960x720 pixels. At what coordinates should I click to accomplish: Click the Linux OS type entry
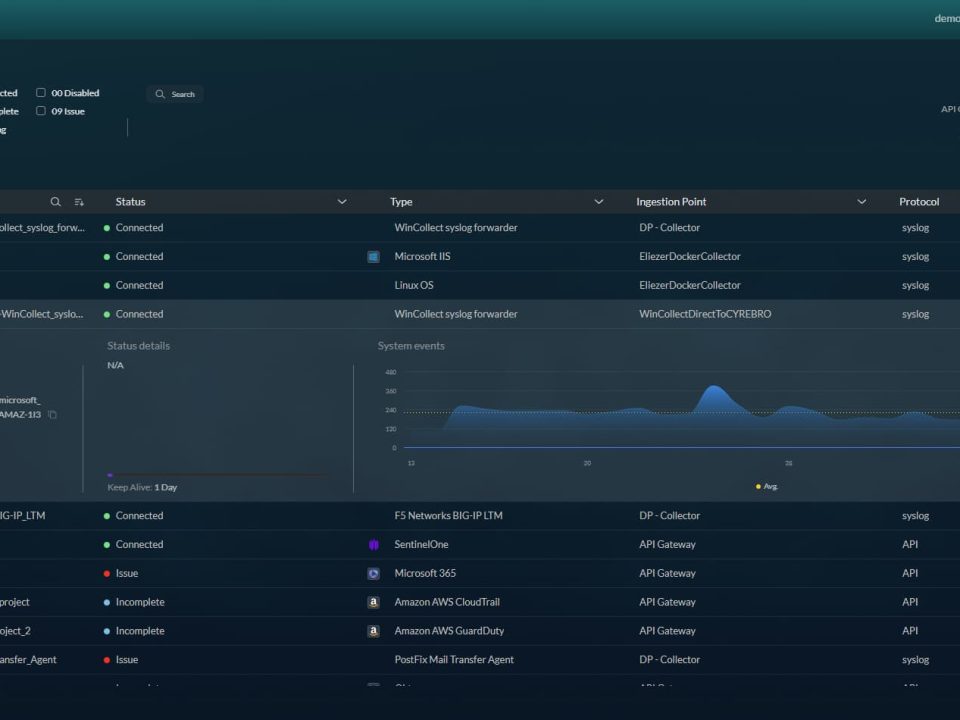(414, 285)
